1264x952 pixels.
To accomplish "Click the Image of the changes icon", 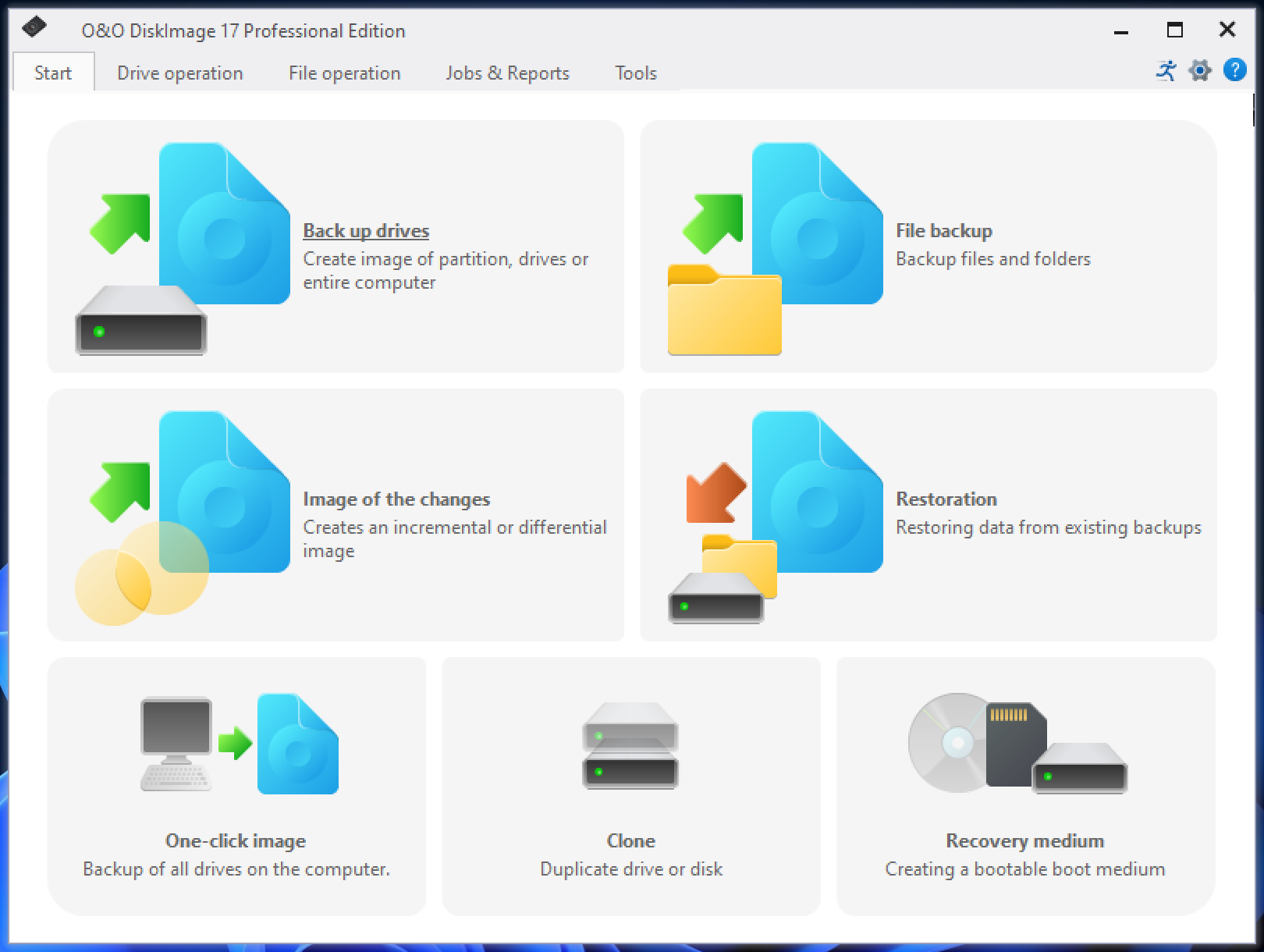I will coord(183,518).
